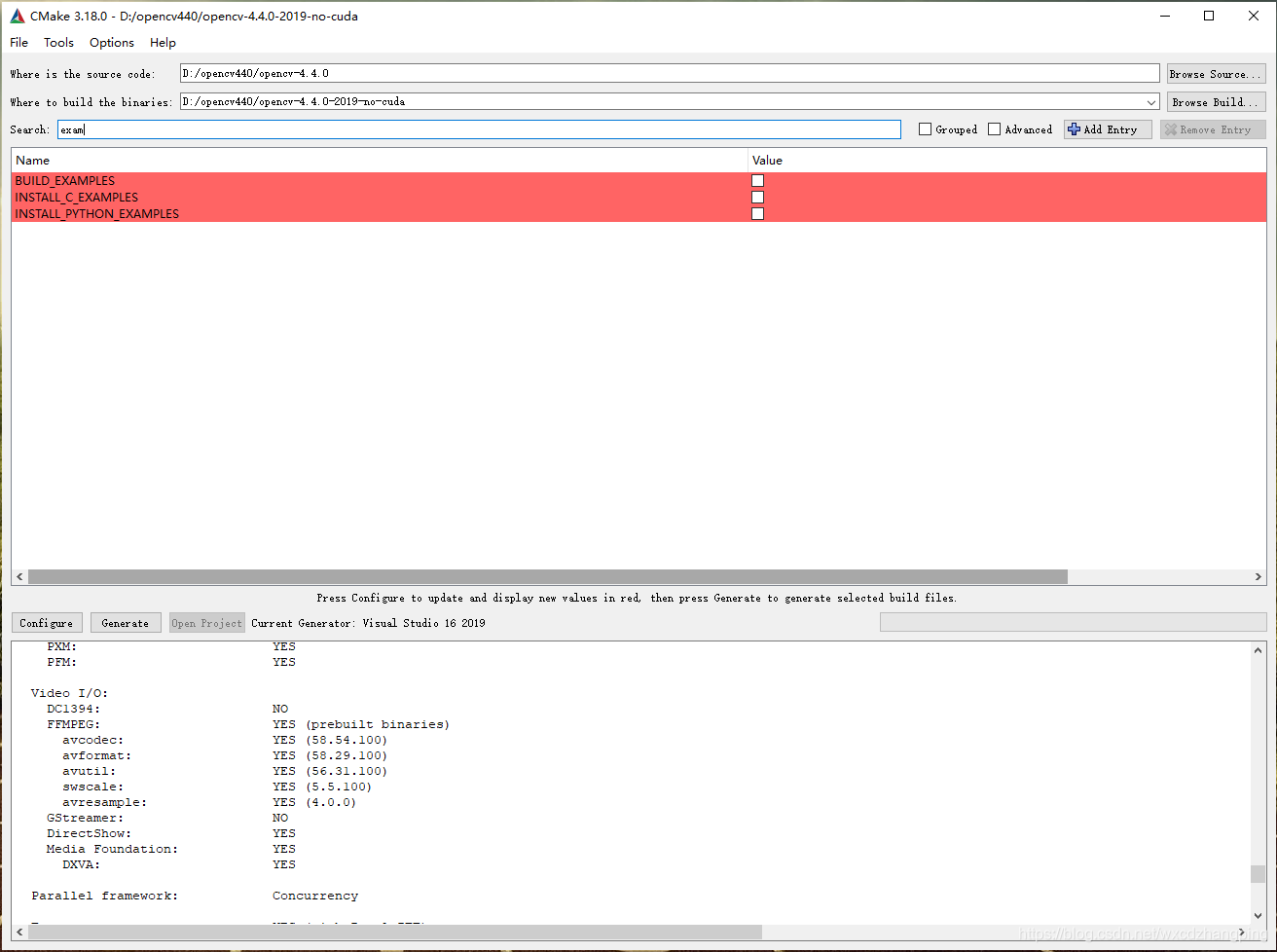Click the Browse Build button
This screenshot has height=952, width=1277.
click(x=1217, y=102)
